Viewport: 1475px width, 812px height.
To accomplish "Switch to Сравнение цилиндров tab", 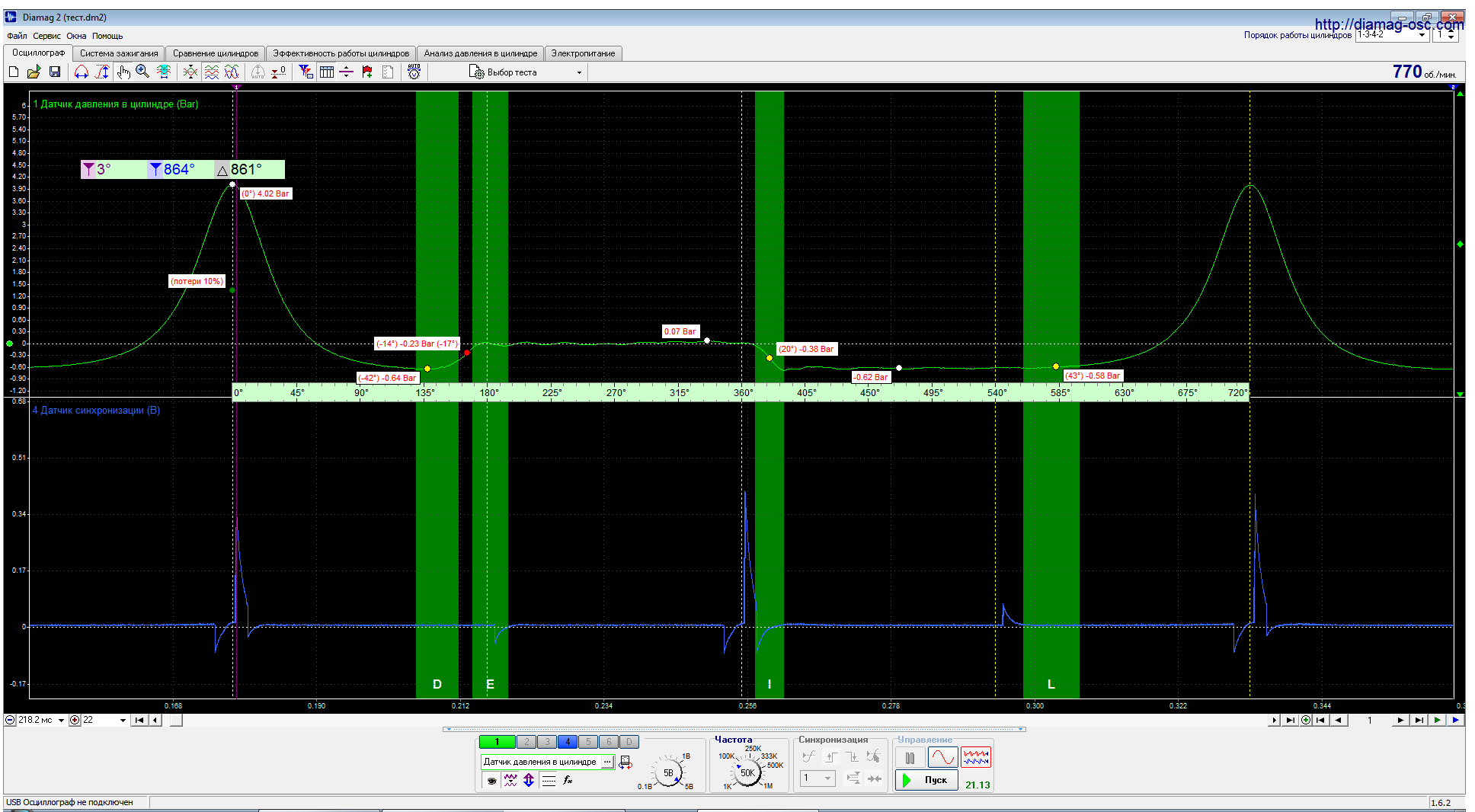I will pyautogui.click(x=216, y=53).
